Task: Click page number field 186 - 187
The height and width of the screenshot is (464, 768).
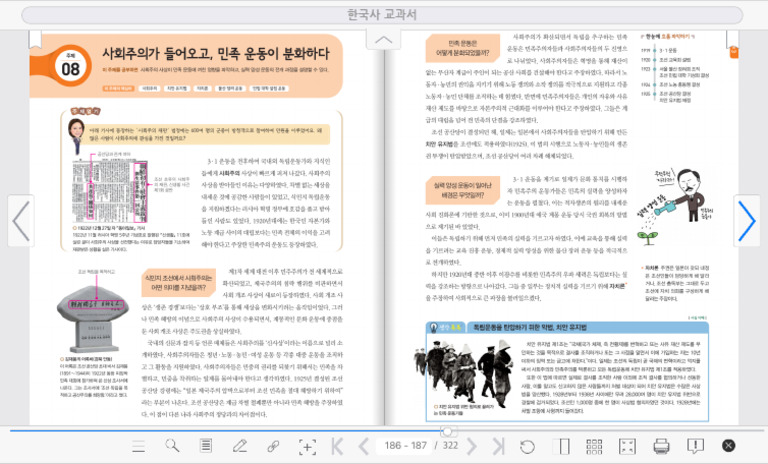Action: (x=405, y=445)
